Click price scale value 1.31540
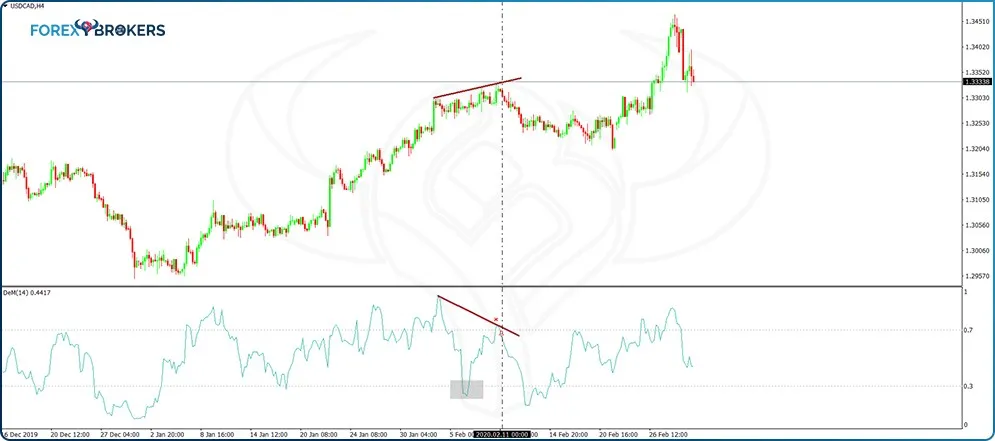Viewport: 995px width, 441px height. pyautogui.click(x=977, y=174)
